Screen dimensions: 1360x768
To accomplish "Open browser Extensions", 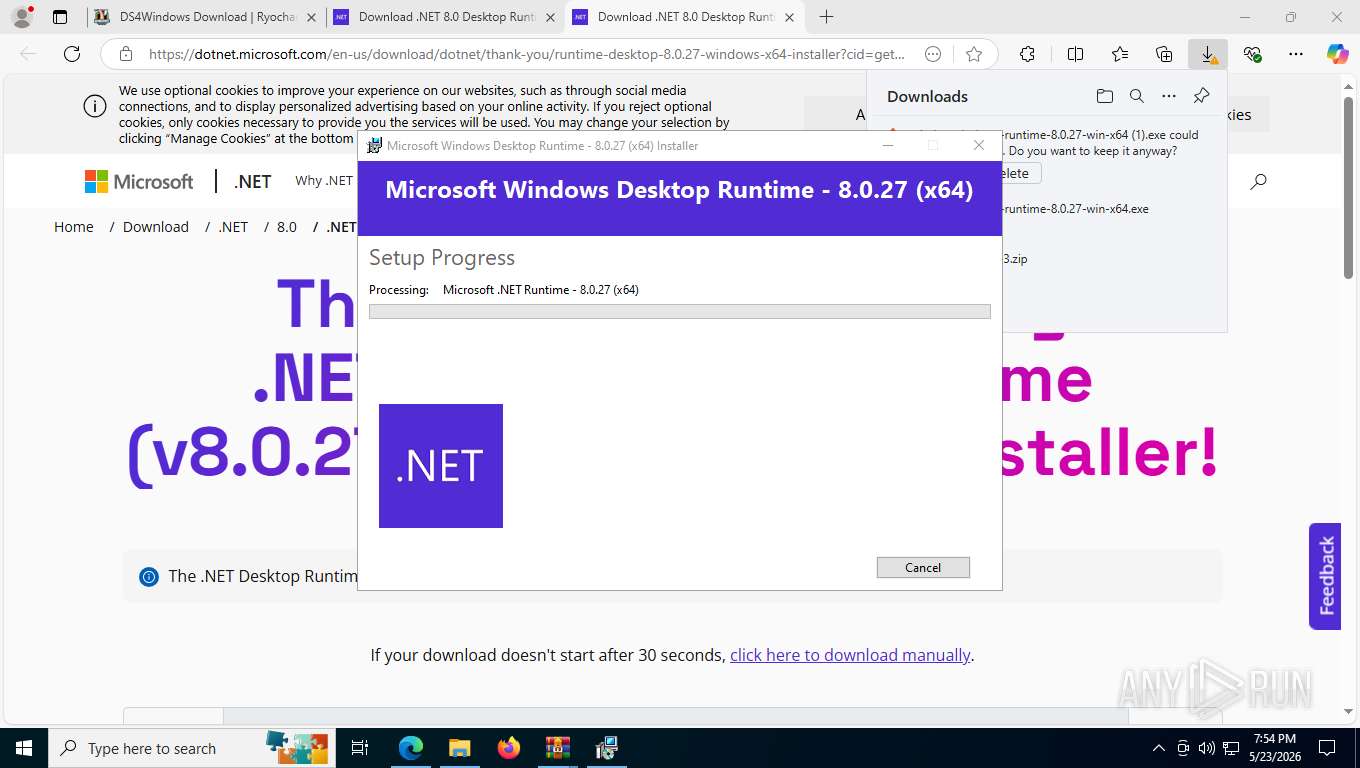I will click(1027, 54).
